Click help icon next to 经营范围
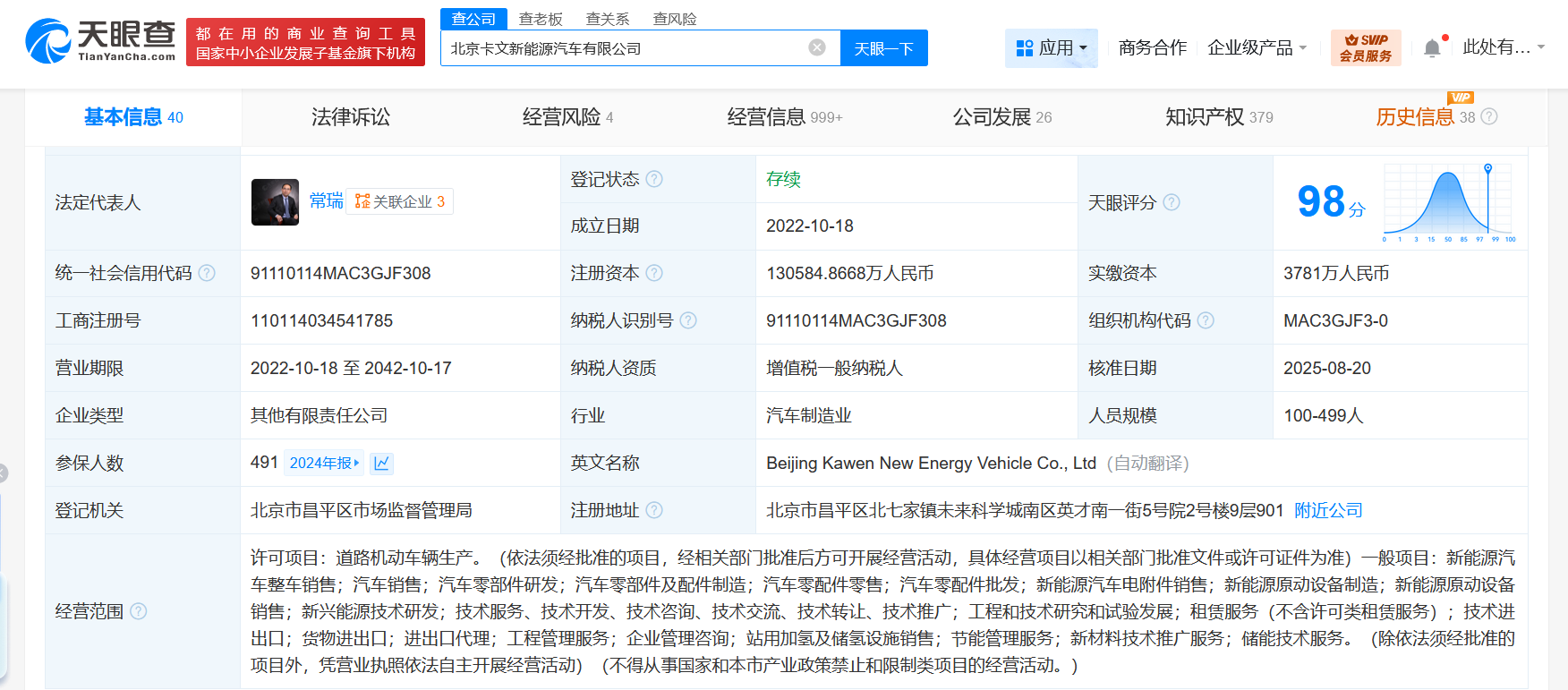Image resolution: width=1568 pixels, height=690 pixels. pos(138,611)
